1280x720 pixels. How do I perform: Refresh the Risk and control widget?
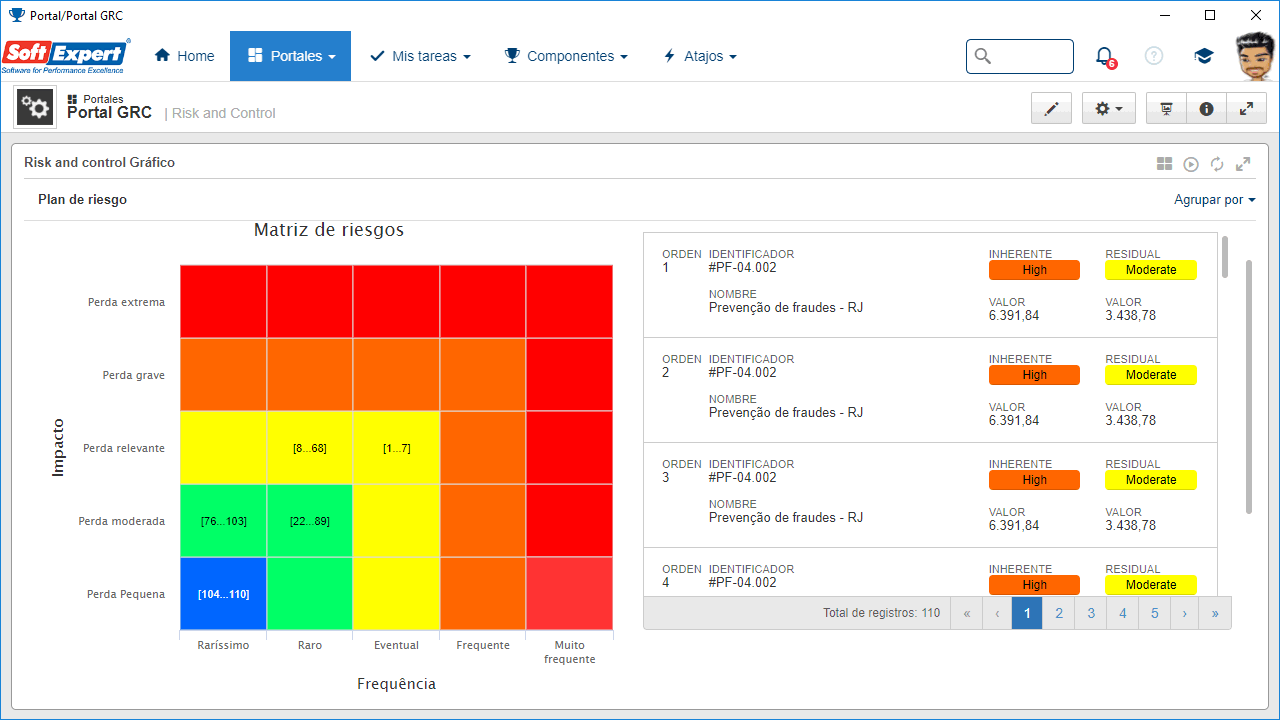[x=1217, y=164]
